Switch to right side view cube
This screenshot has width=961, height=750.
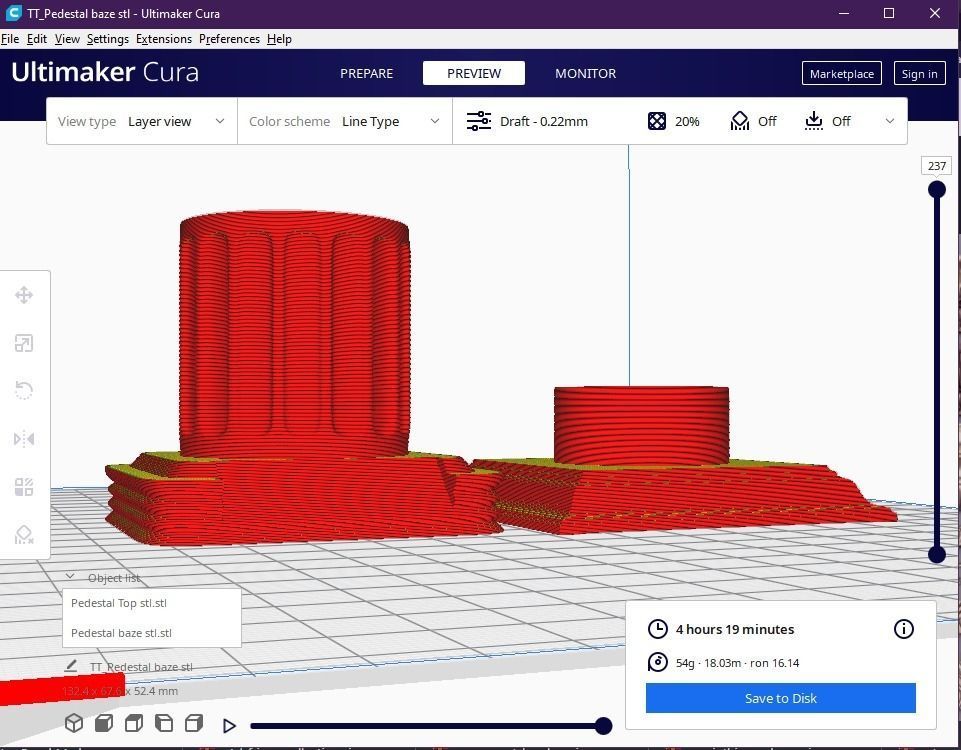(194, 724)
